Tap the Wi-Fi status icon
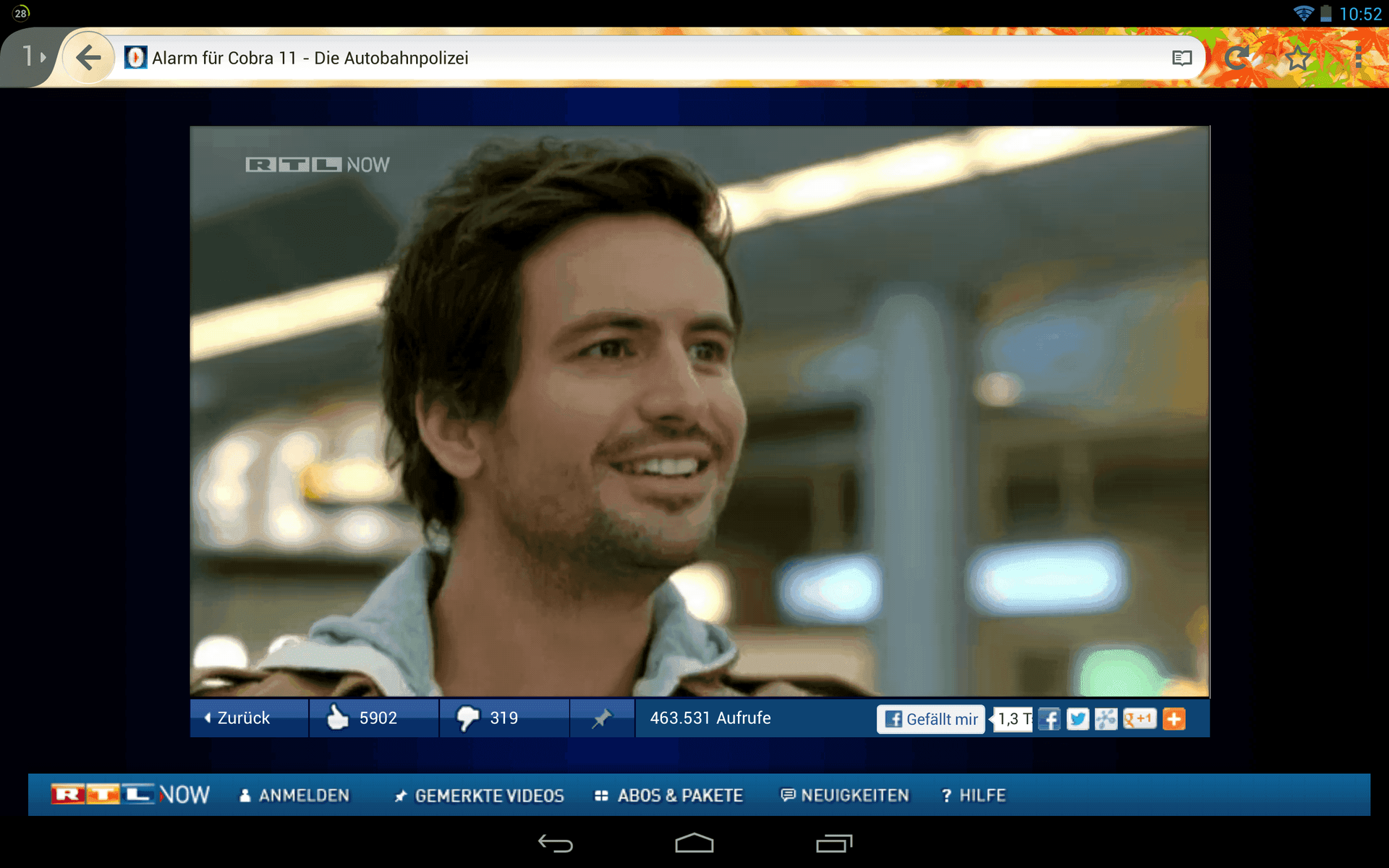 [x=1303, y=14]
